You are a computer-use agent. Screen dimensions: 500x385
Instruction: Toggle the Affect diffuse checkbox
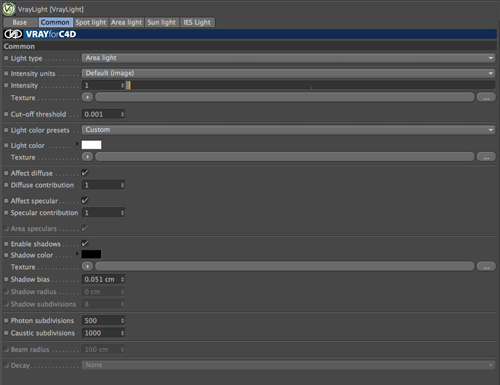(85, 173)
